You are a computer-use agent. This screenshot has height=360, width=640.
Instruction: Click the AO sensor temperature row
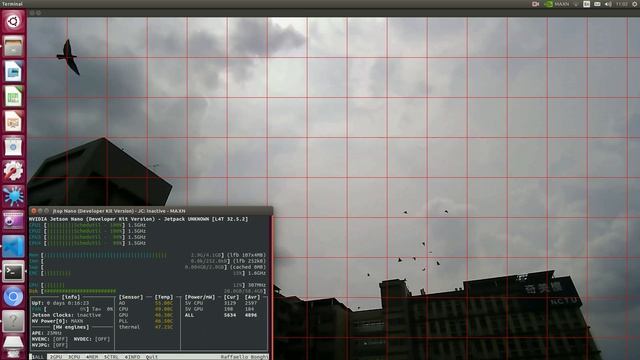146,303
